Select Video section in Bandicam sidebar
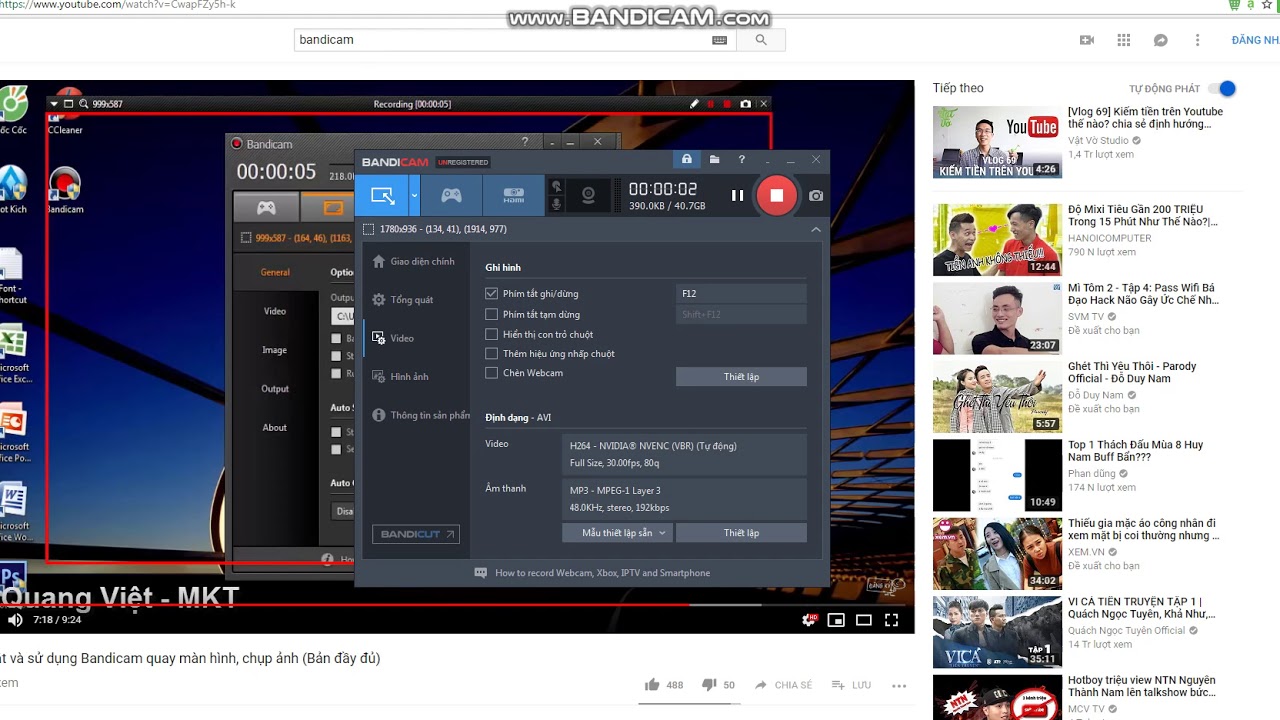 tap(392, 338)
